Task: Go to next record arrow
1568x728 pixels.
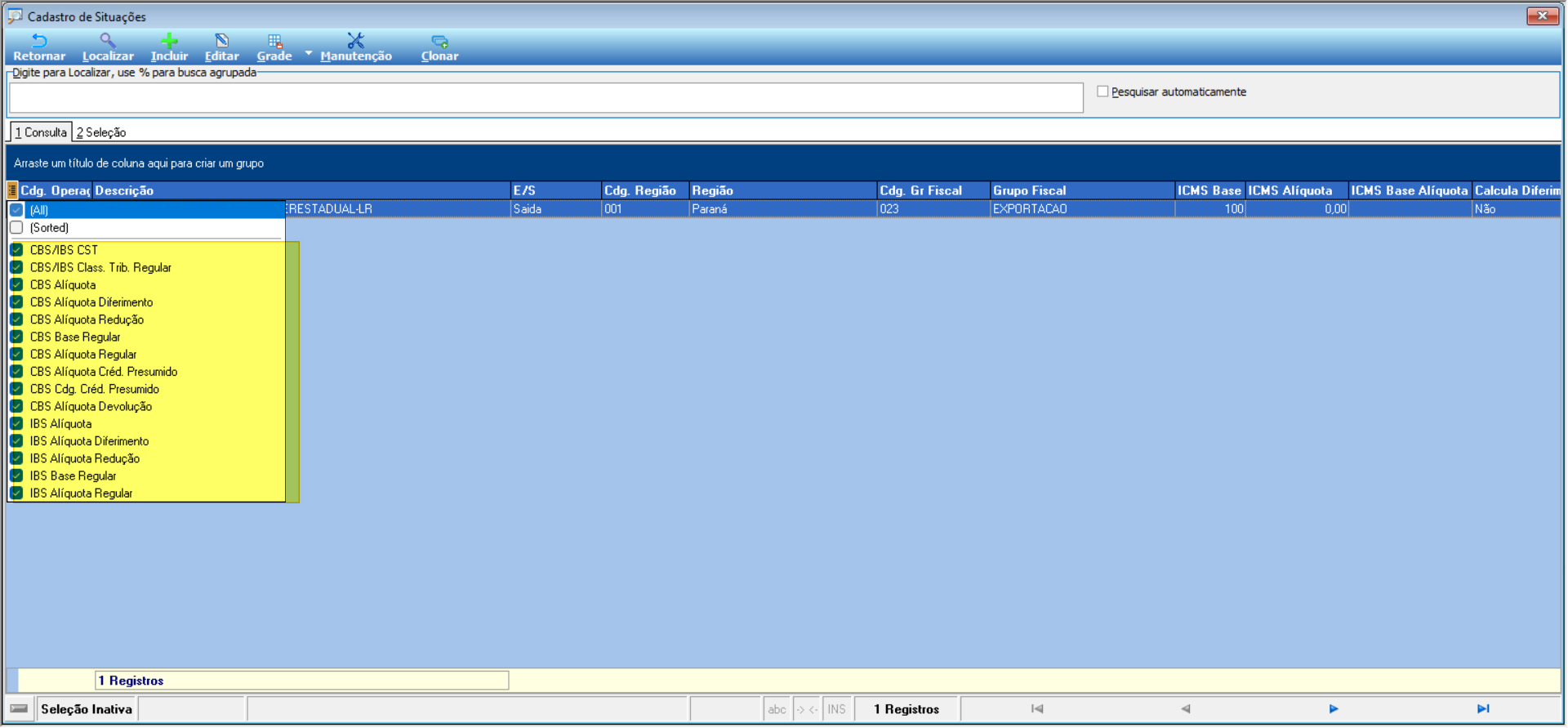Action: point(1334,709)
